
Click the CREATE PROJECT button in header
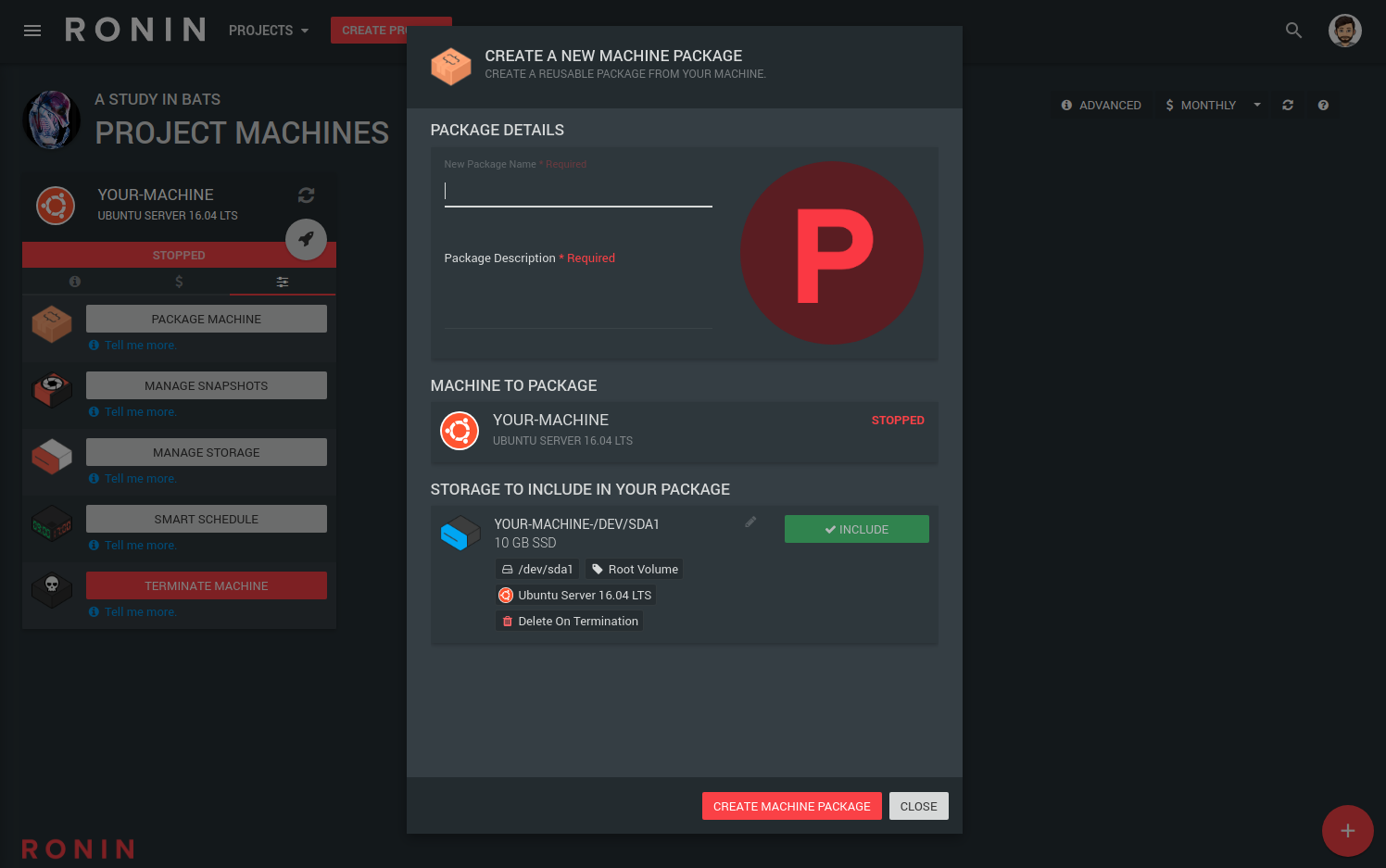click(x=370, y=31)
